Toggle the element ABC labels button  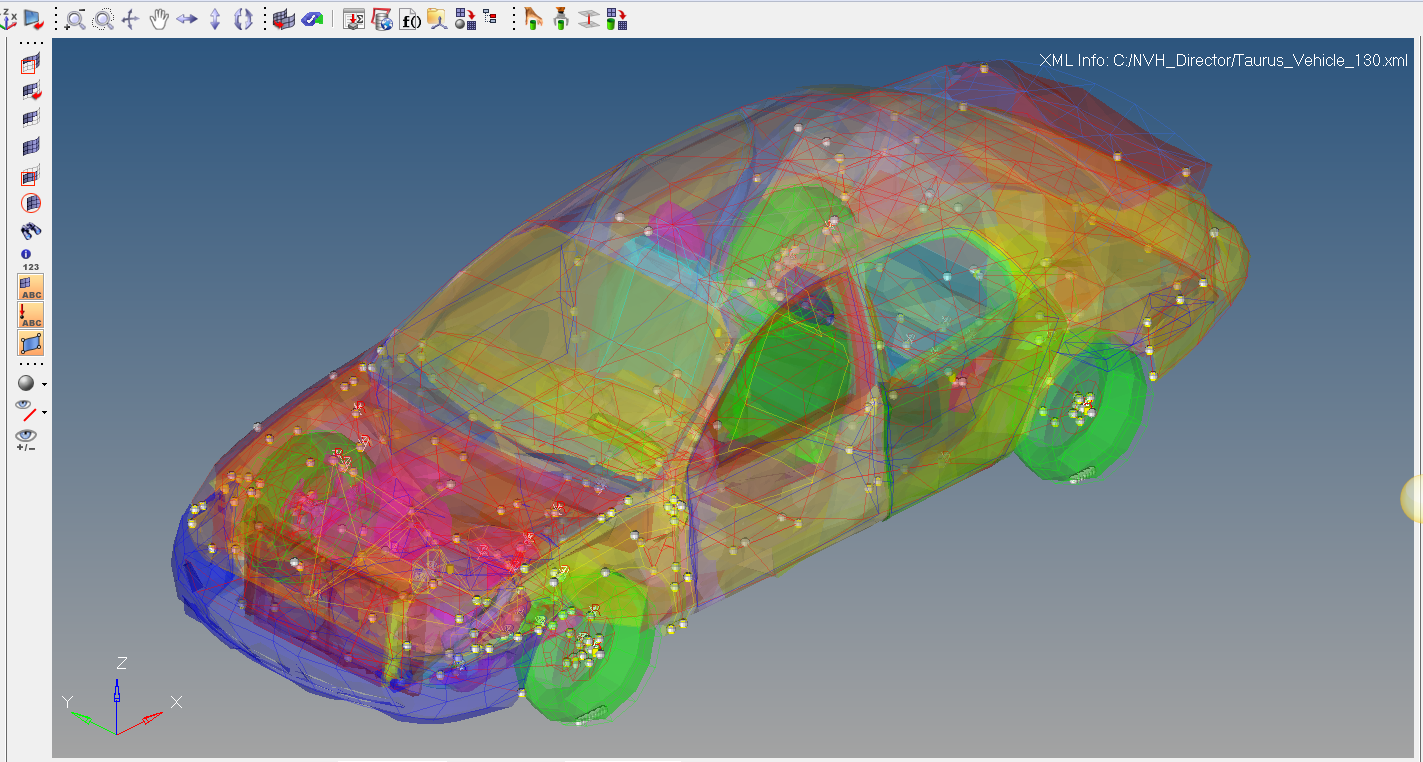point(31,288)
